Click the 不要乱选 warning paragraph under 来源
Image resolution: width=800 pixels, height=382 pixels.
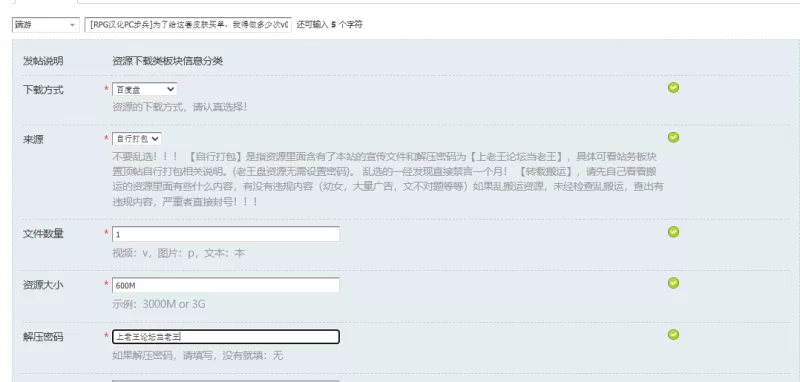point(388,179)
